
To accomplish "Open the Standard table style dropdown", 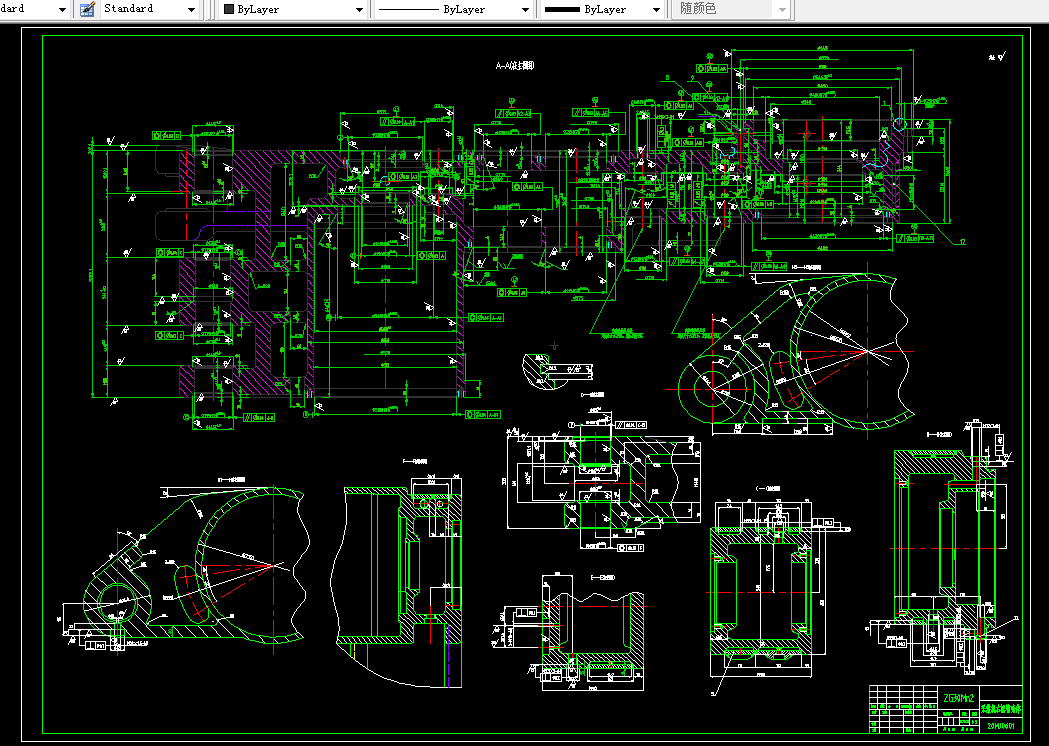I will [x=150, y=9].
